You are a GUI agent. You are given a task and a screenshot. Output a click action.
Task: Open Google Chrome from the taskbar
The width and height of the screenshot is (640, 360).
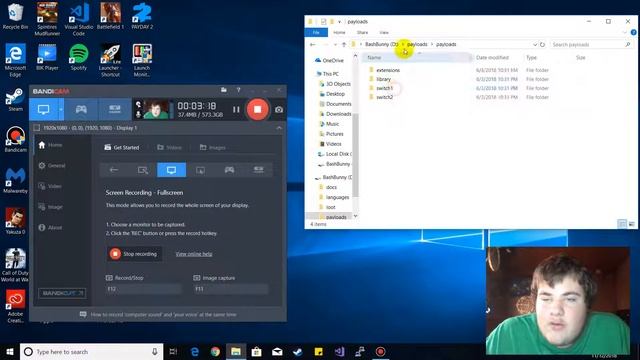coord(215,351)
